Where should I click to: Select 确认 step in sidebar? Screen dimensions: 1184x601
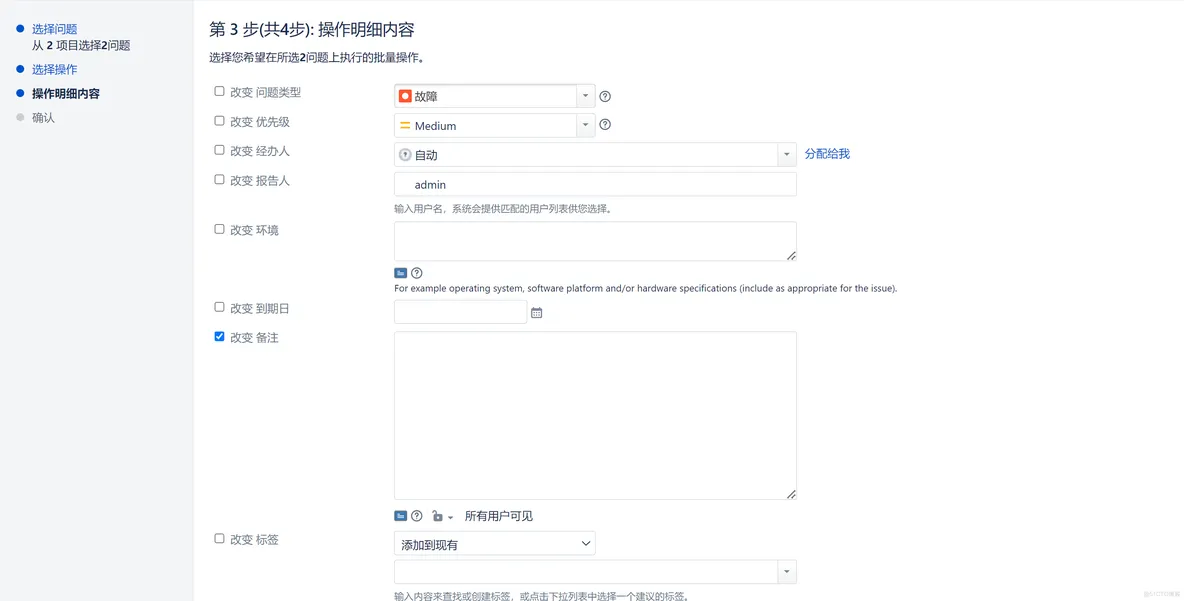tap(43, 118)
